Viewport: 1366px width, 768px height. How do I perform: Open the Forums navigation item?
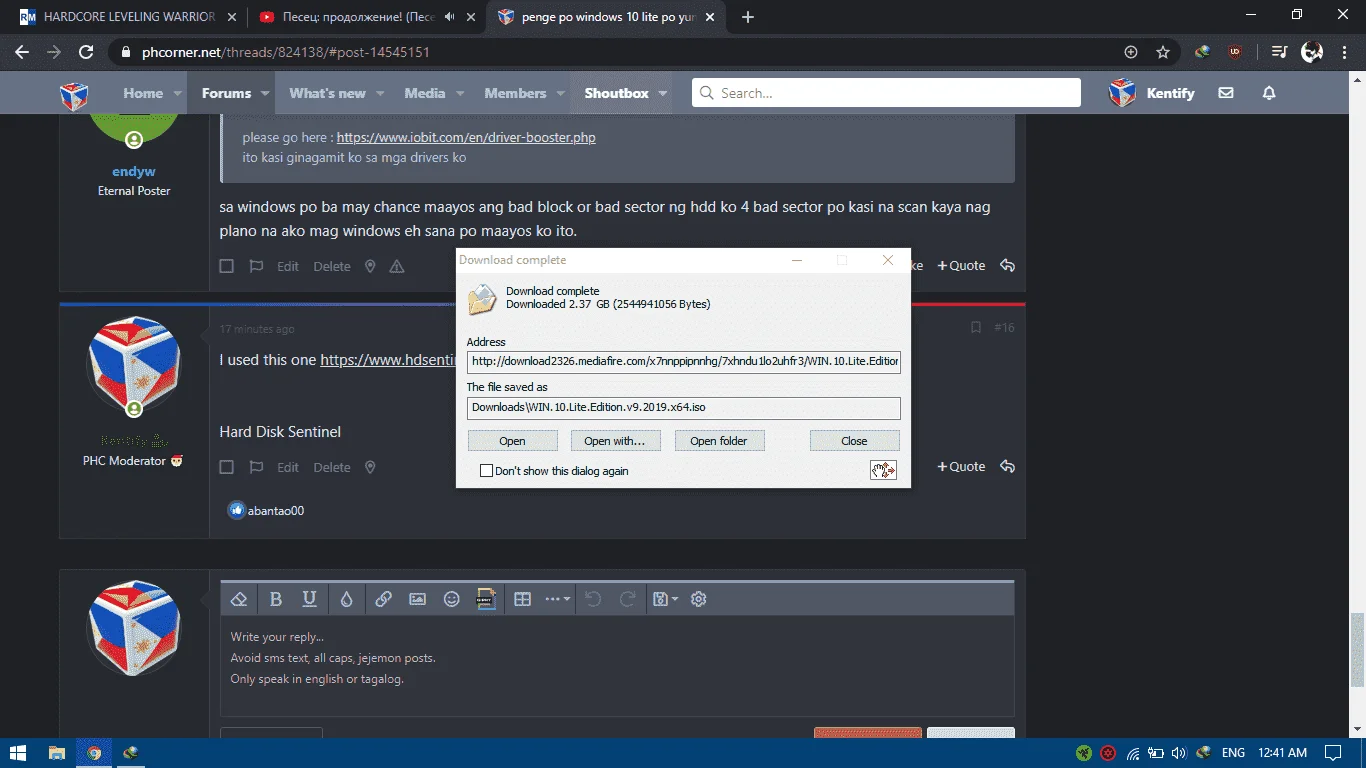pos(227,93)
